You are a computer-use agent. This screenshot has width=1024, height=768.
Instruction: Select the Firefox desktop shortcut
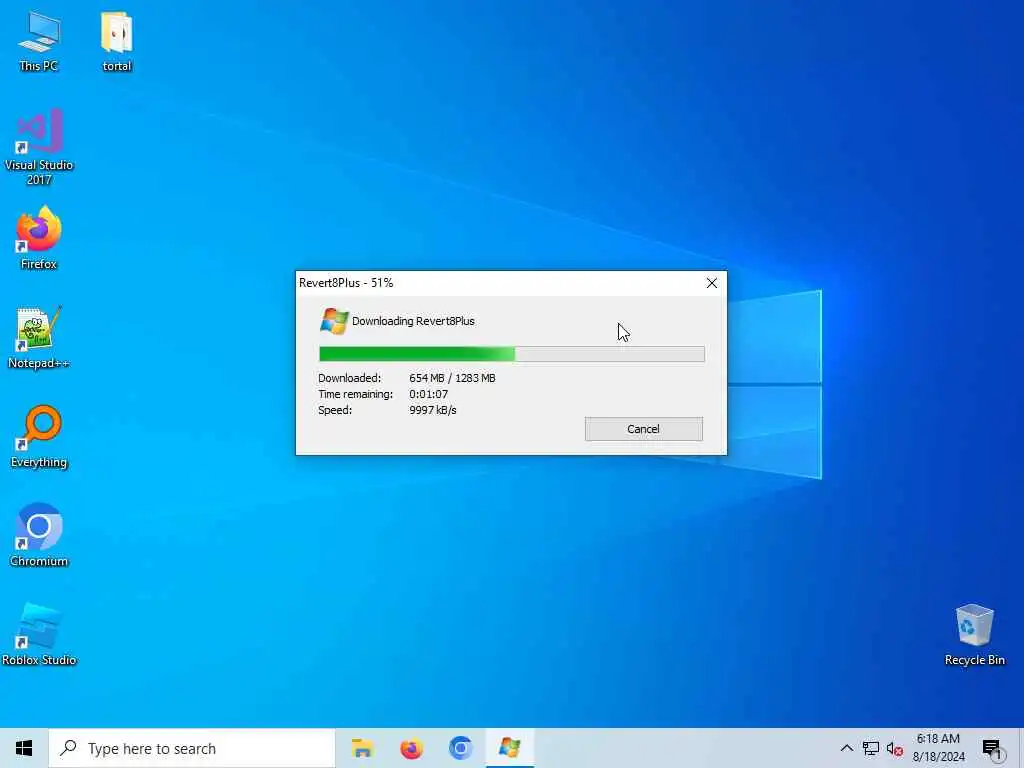(39, 238)
